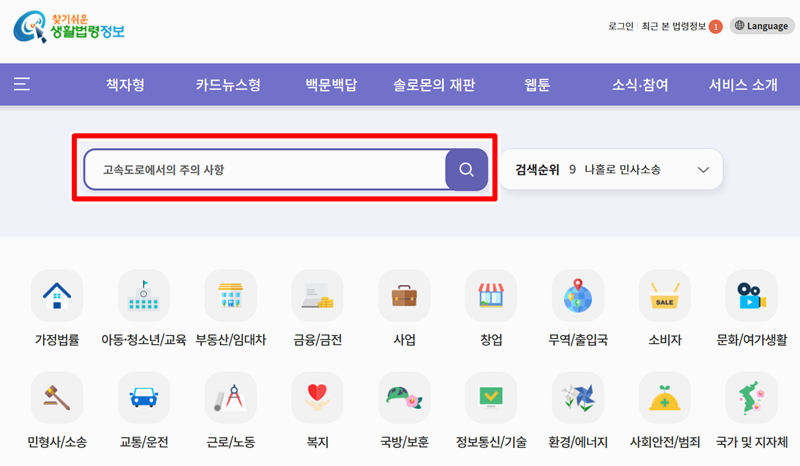Open the 사회안전/범죄 hard hat icon
Viewport: 800px width, 466px height.
coord(664,398)
